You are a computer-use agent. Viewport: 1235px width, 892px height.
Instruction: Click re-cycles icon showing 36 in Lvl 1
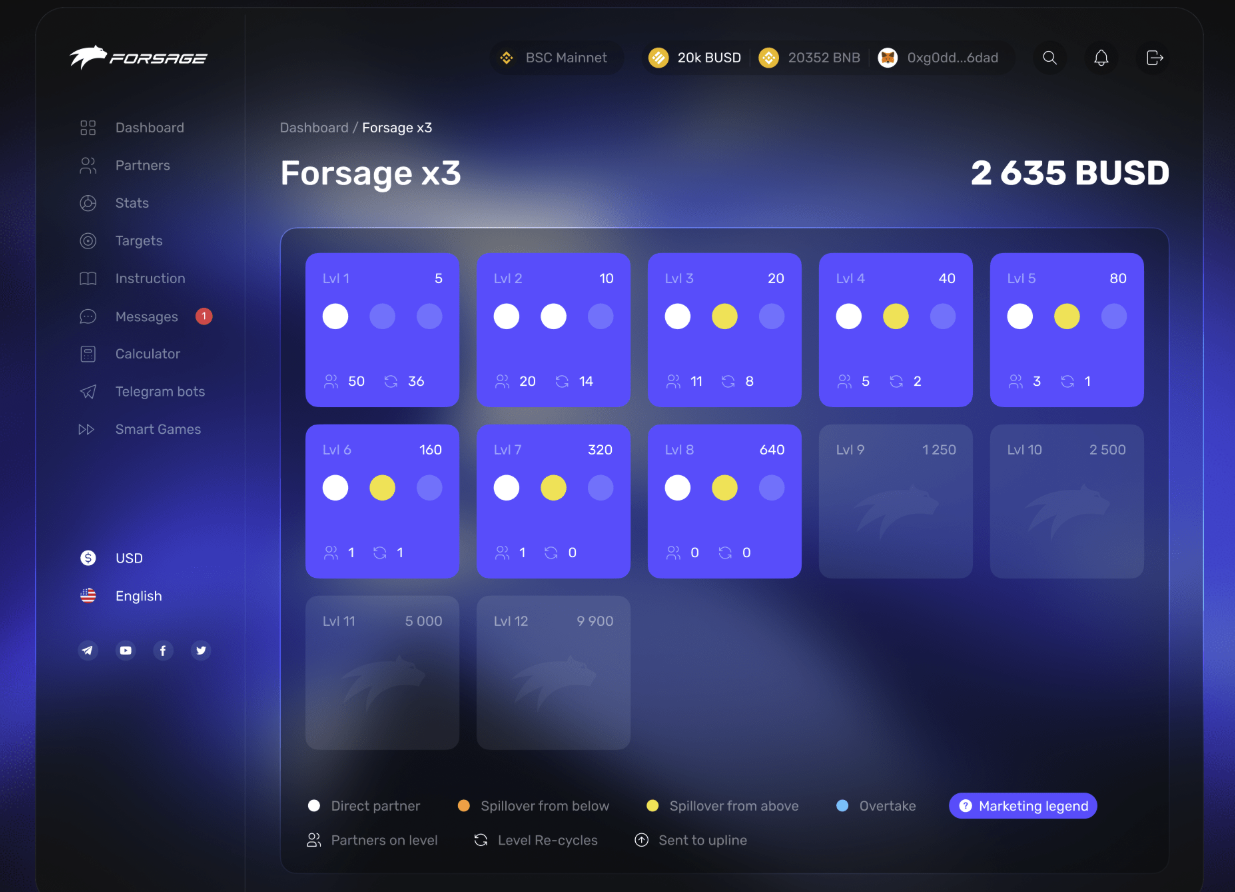[391, 381]
